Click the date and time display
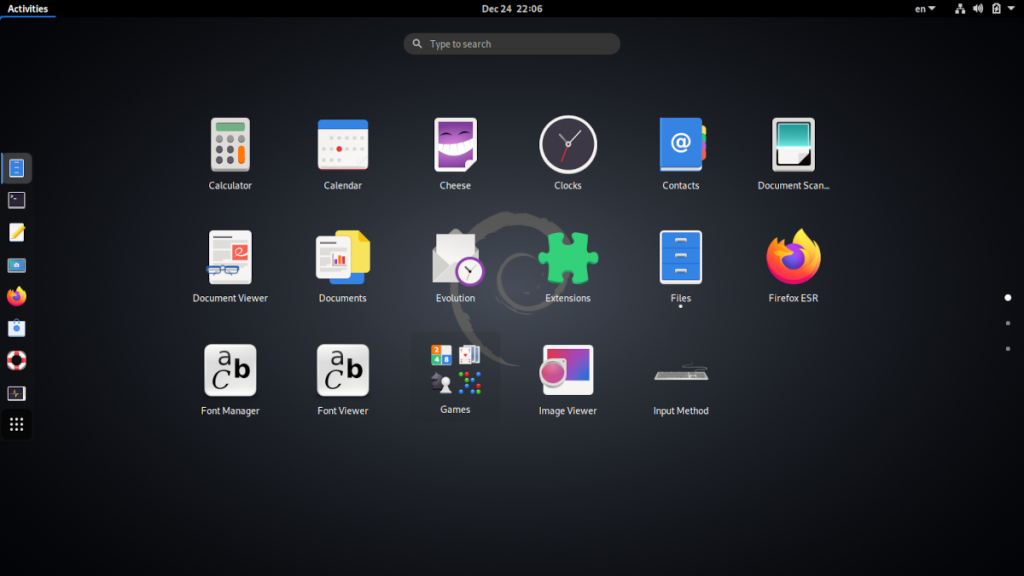1024x576 pixels. [512, 8]
